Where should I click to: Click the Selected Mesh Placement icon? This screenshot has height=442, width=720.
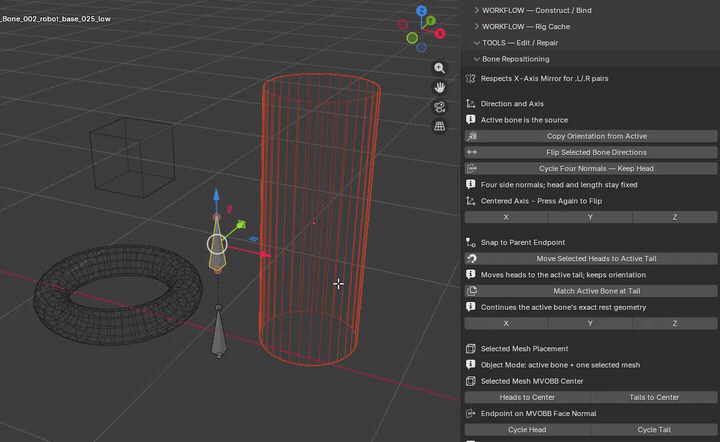(x=471, y=349)
